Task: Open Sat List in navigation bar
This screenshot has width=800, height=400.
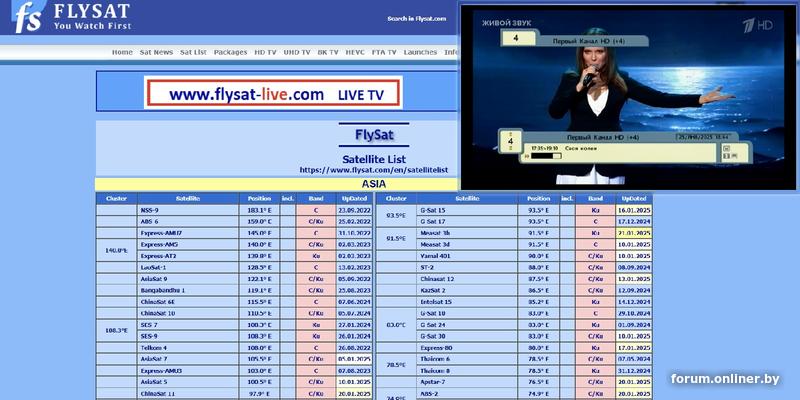Action: (193, 52)
